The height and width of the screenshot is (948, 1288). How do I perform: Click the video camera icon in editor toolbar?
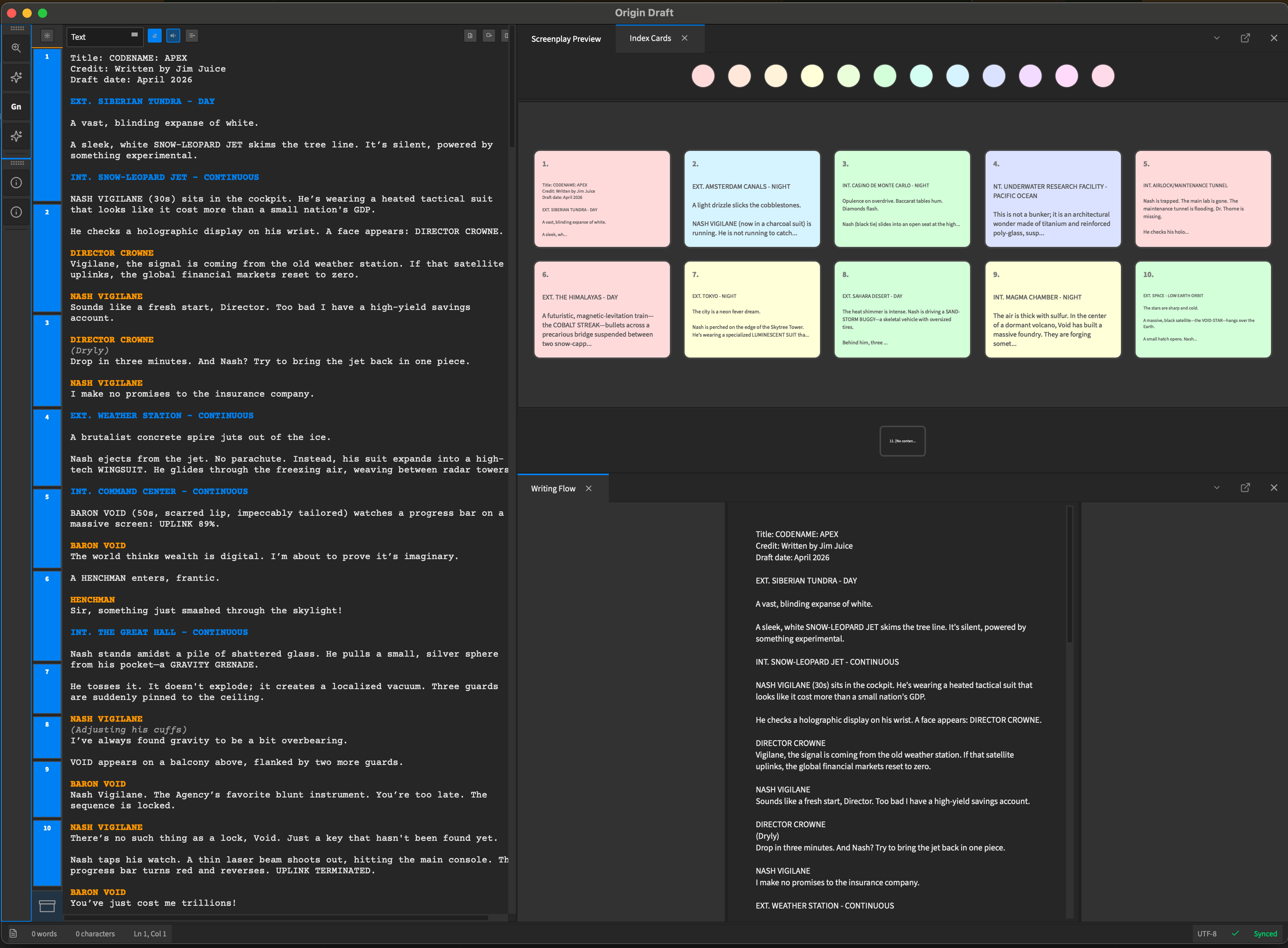(x=489, y=36)
